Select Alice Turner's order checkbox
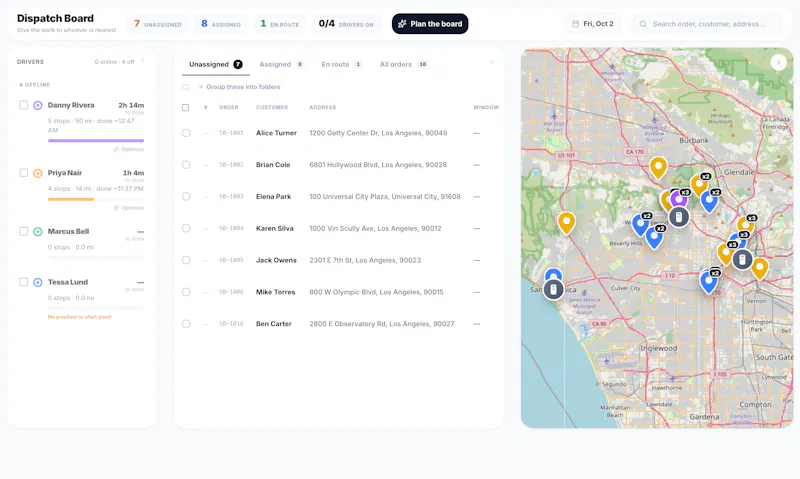The height and width of the screenshot is (479, 800). [186, 133]
